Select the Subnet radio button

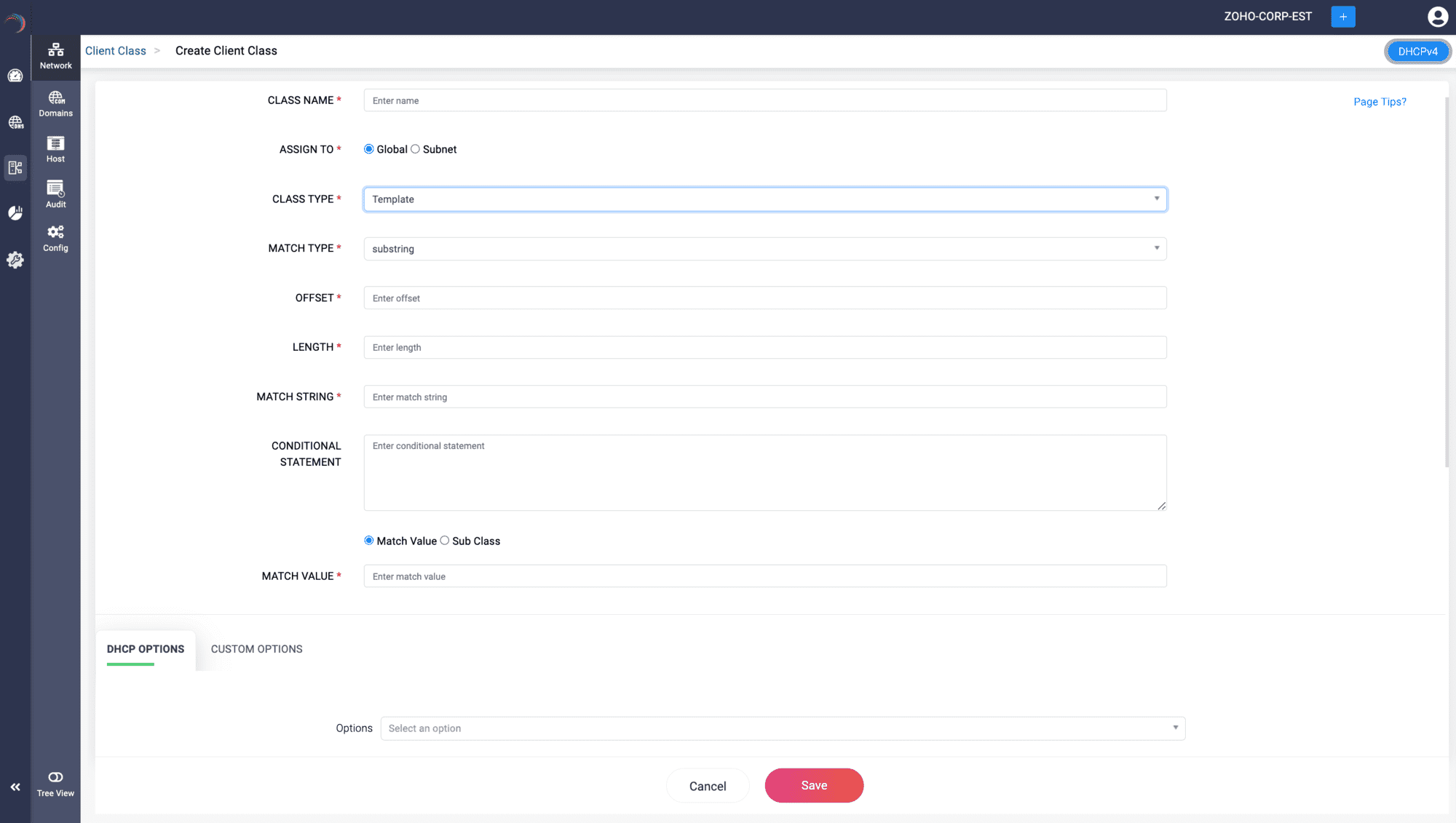(x=416, y=149)
